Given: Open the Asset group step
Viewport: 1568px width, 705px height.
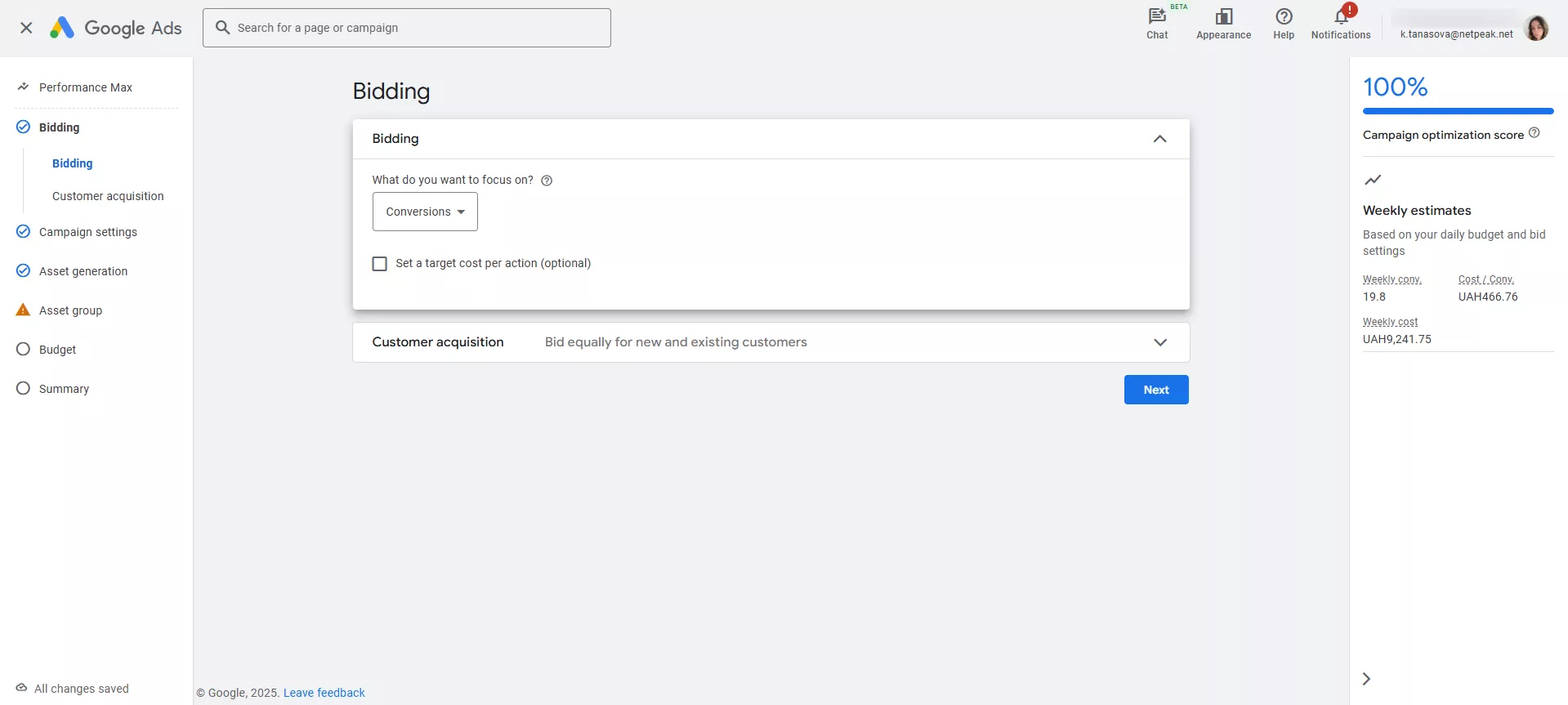Looking at the screenshot, I should click(x=70, y=310).
